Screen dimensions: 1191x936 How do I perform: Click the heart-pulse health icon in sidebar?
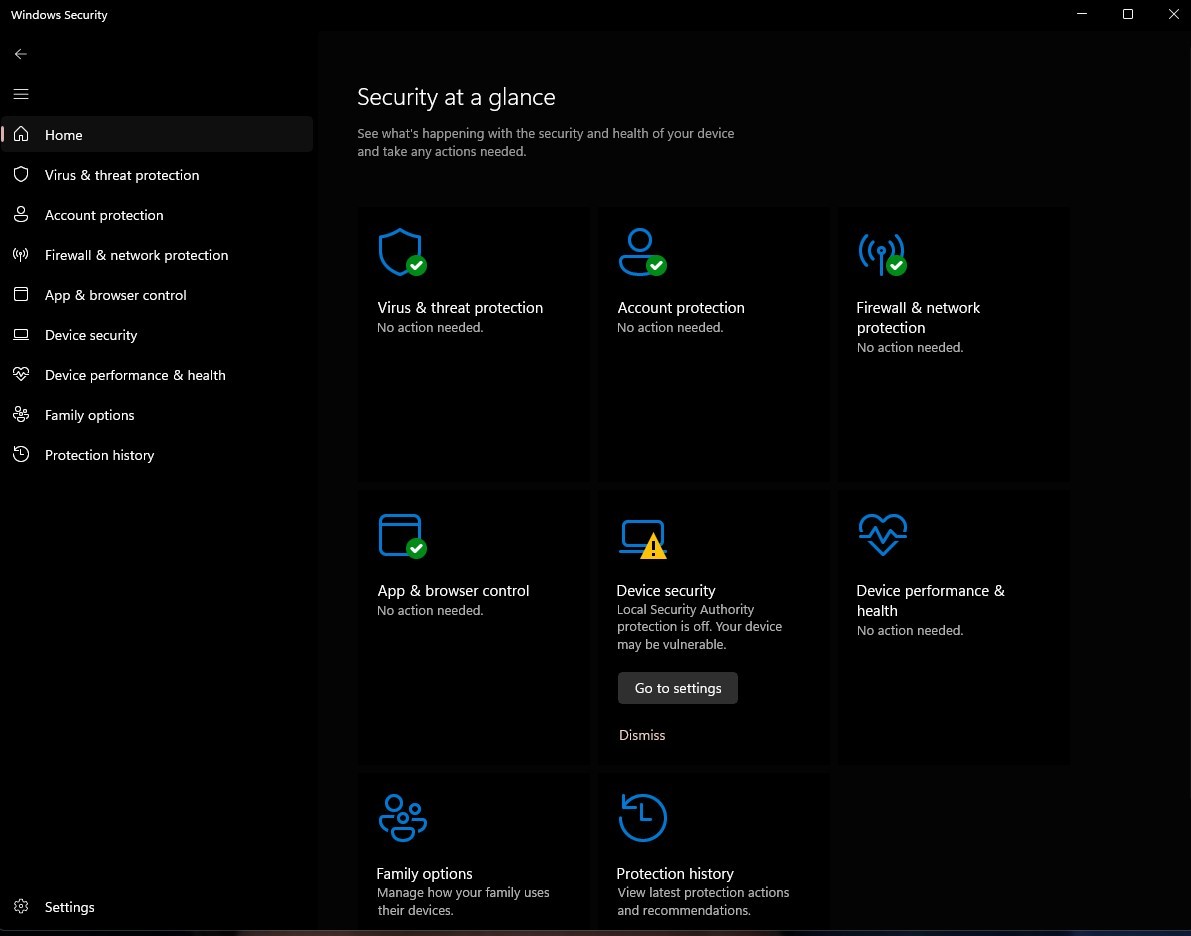(x=21, y=375)
